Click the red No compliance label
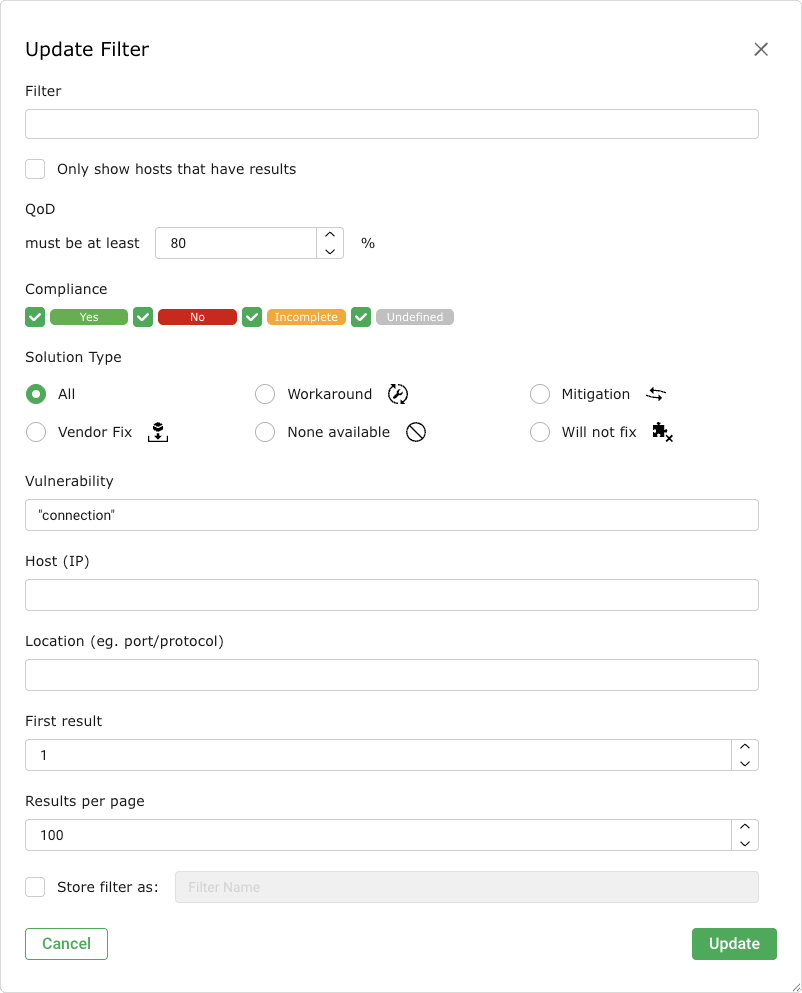Image resolution: width=802 pixels, height=993 pixels. tap(197, 317)
